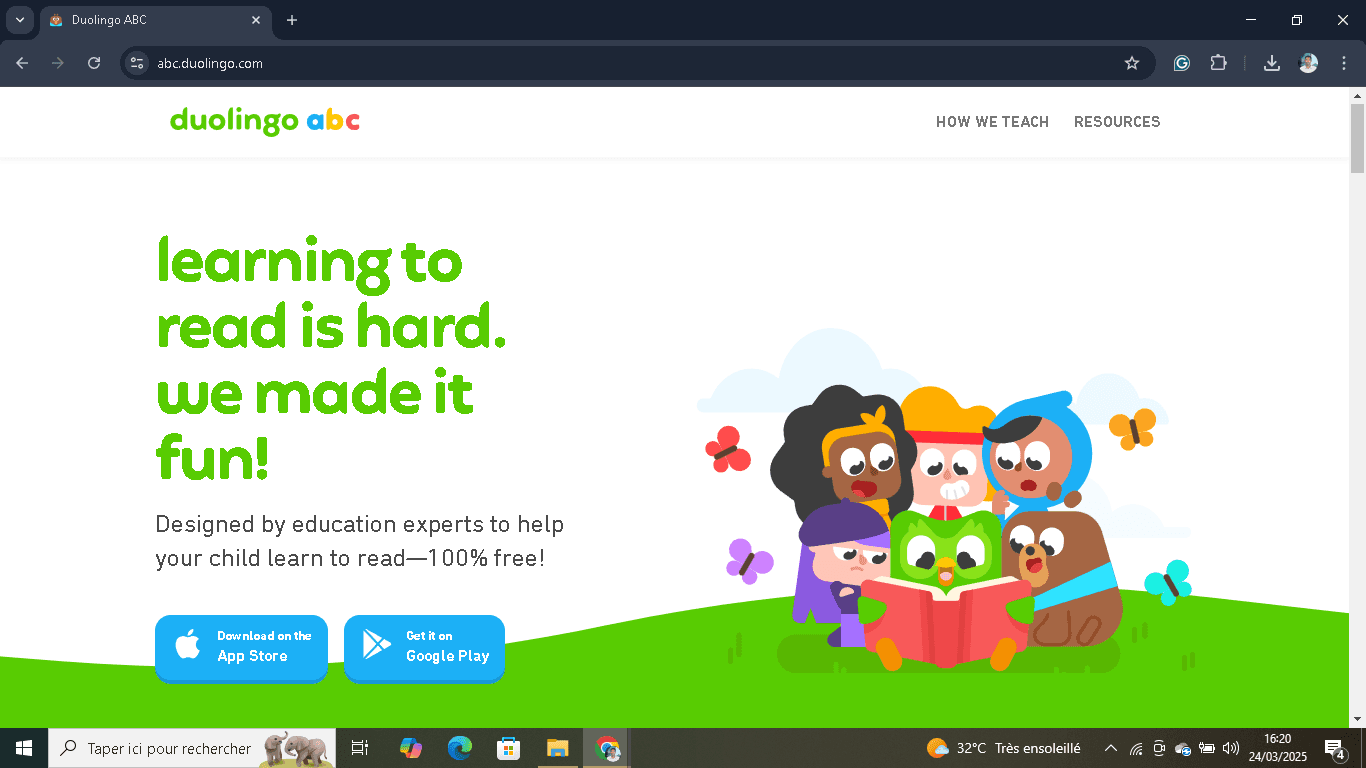Open volume control in the system tray
1366x768 pixels.
pos(1231,748)
